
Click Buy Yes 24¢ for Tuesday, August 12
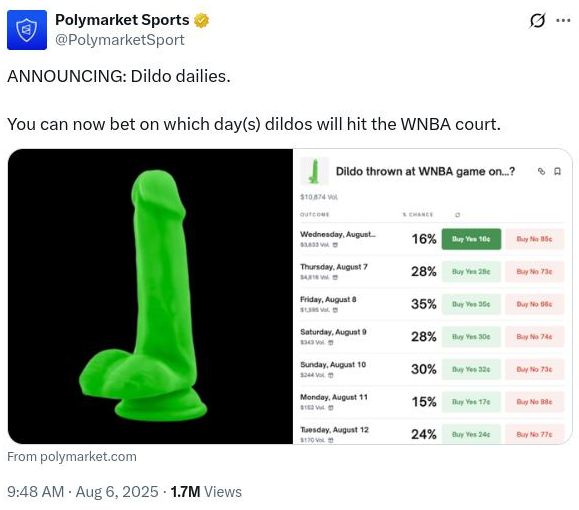[x=471, y=434]
